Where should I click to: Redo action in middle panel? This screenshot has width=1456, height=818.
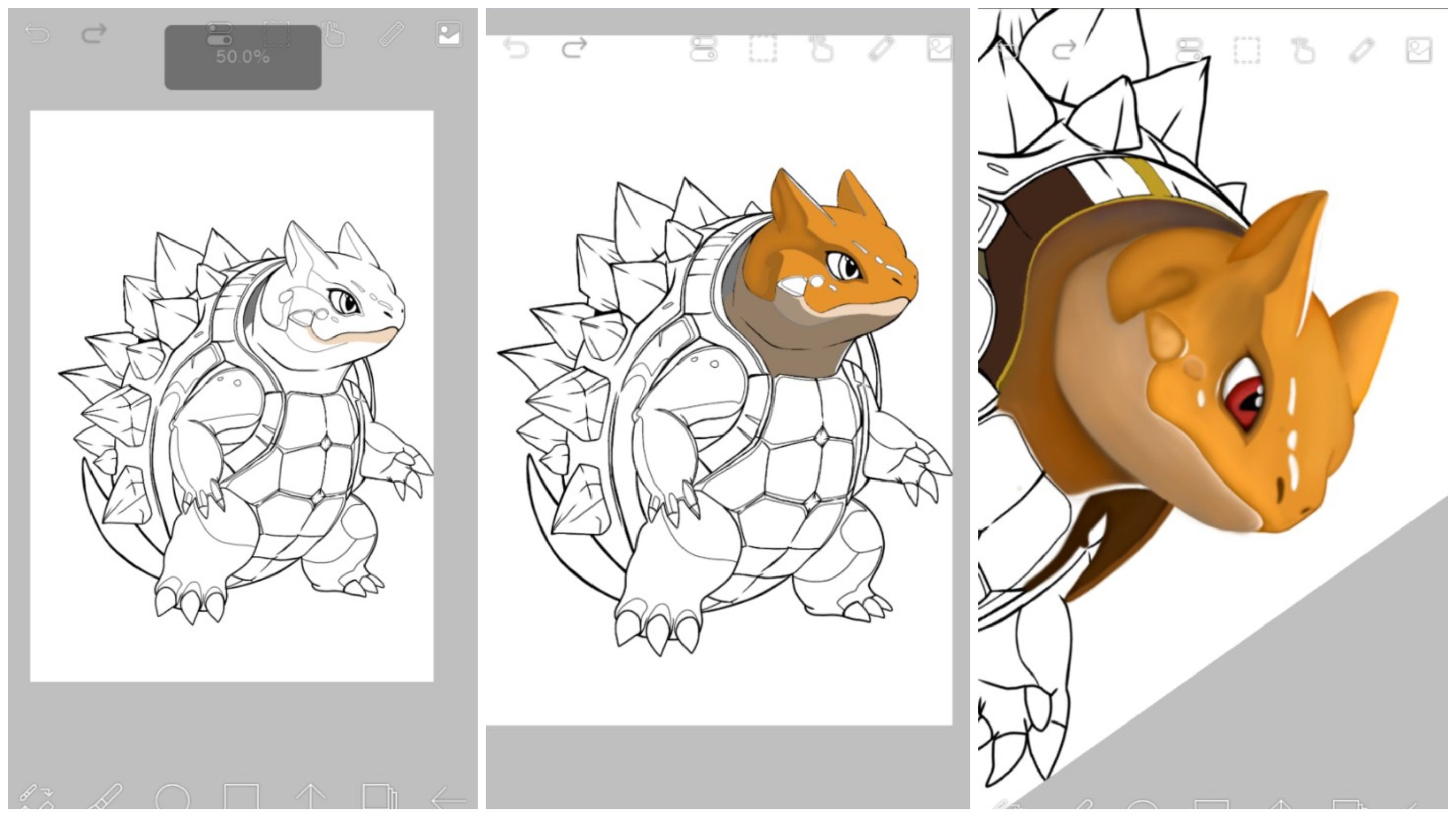[x=574, y=48]
